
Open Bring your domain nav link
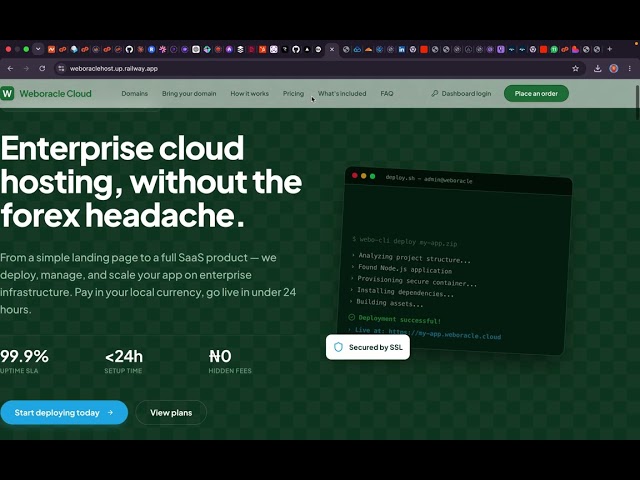pos(189,93)
